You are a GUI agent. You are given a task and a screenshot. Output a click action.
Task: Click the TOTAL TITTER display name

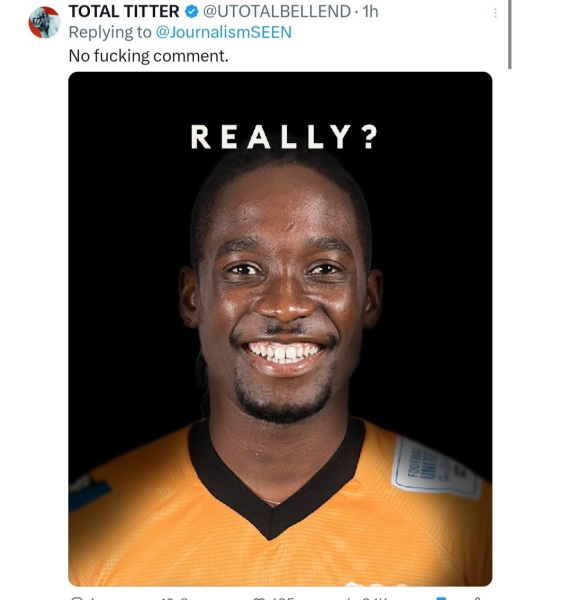click(x=124, y=11)
